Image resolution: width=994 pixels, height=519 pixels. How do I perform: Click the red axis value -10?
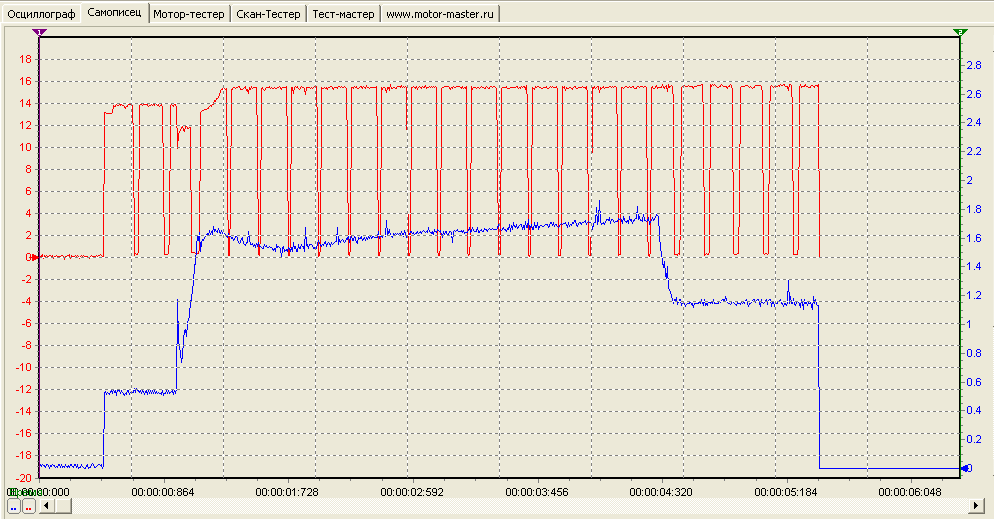pyautogui.click(x=24, y=368)
